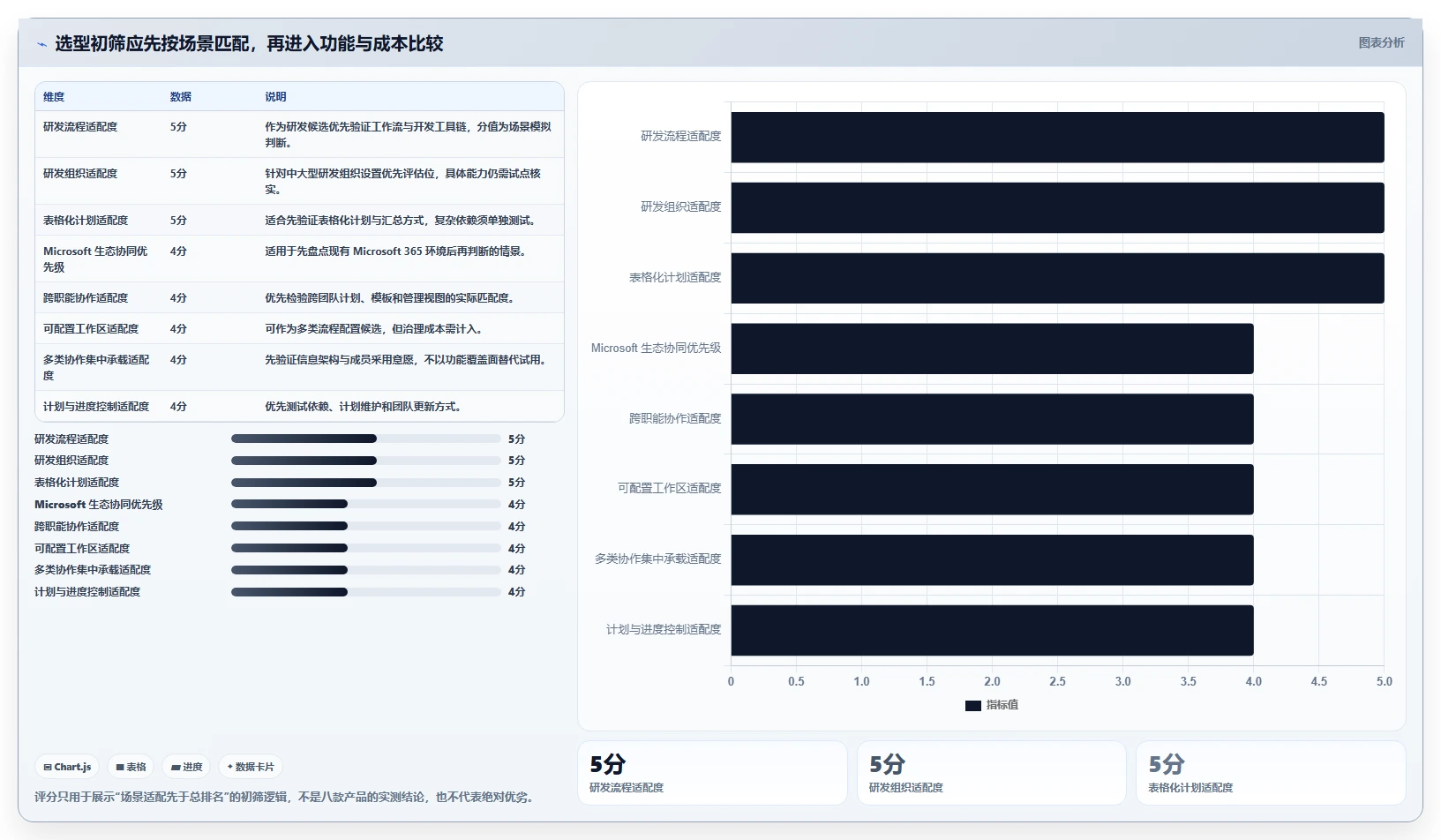Select the 进度 chip
This screenshot has height=840, width=1441.
(x=186, y=767)
